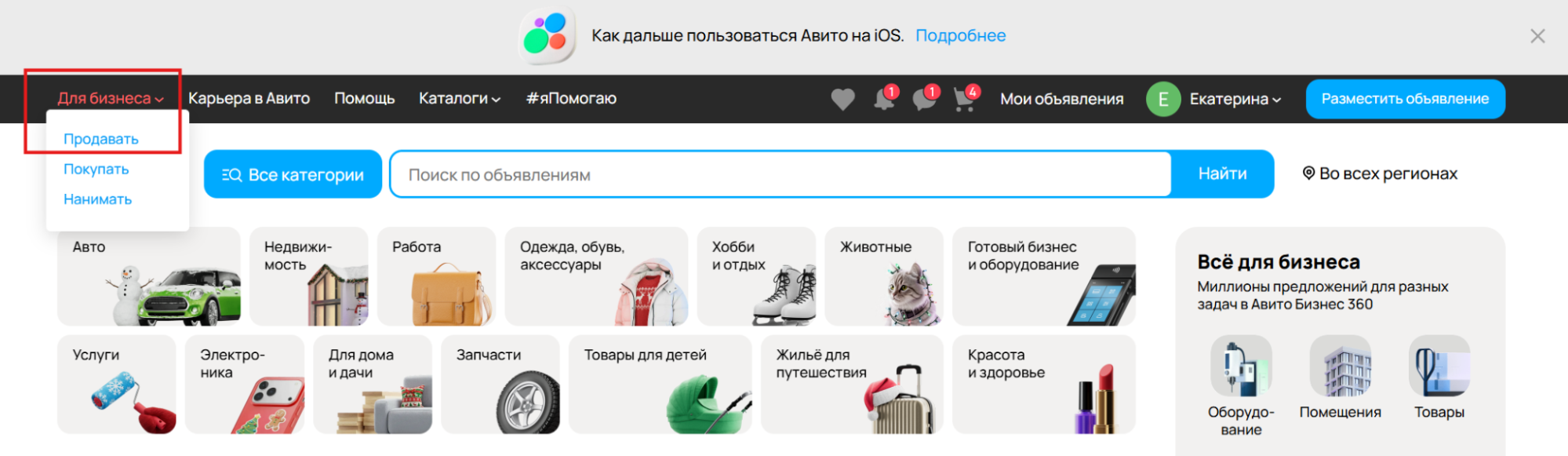This screenshot has height=456, width=1568.
Task: Click the green Е profile avatar
Action: click(x=1163, y=99)
